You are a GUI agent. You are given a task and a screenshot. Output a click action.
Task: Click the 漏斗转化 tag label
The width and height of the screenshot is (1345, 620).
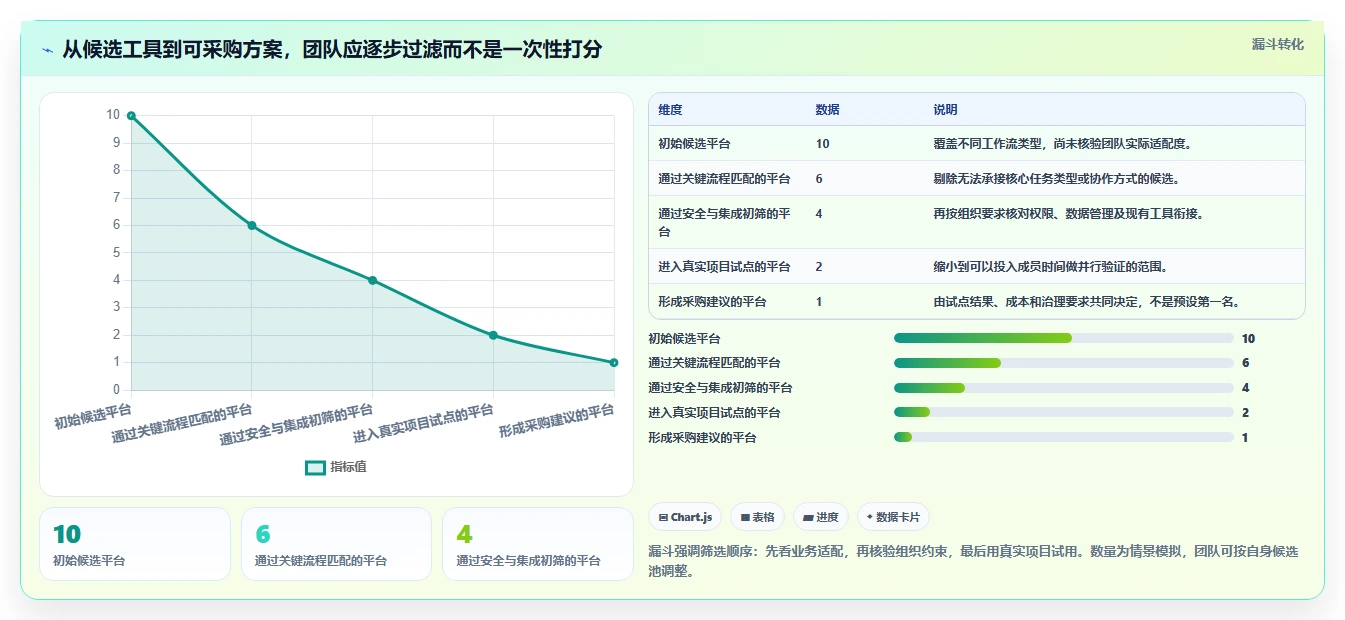[x=1277, y=44]
